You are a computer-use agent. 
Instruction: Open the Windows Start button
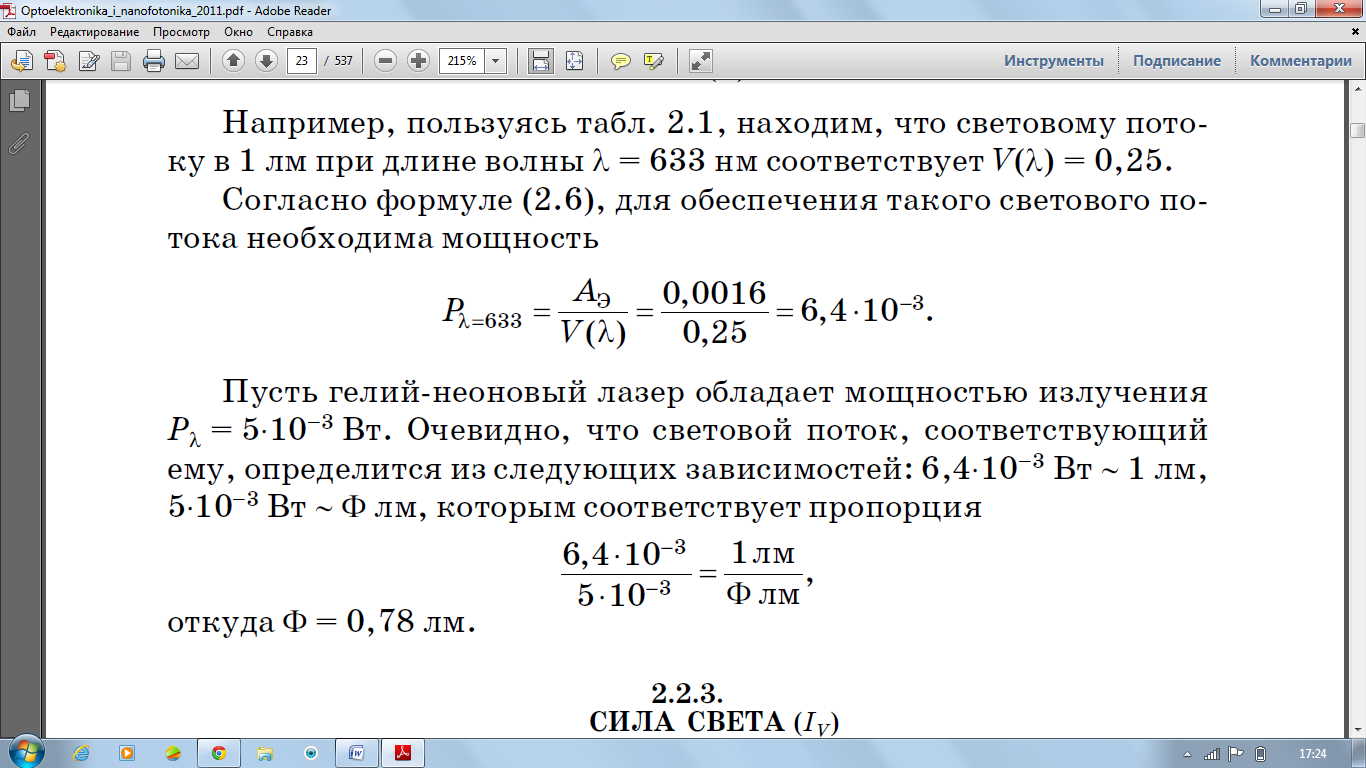point(26,753)
